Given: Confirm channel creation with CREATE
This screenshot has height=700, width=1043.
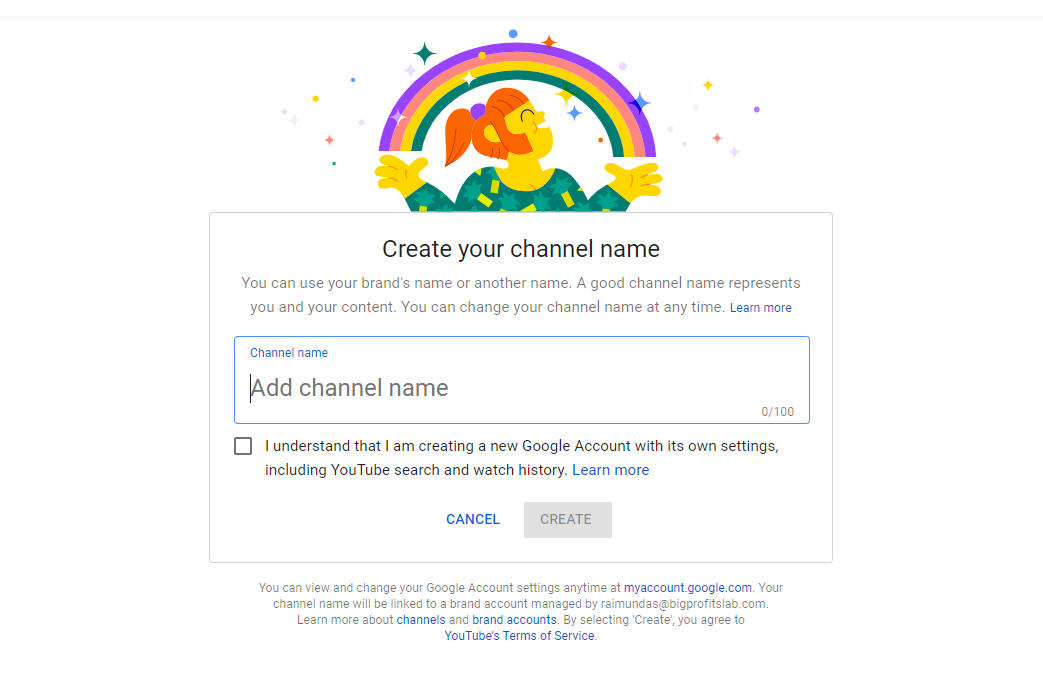Looking at the screenshot, I should pos(567,519).
